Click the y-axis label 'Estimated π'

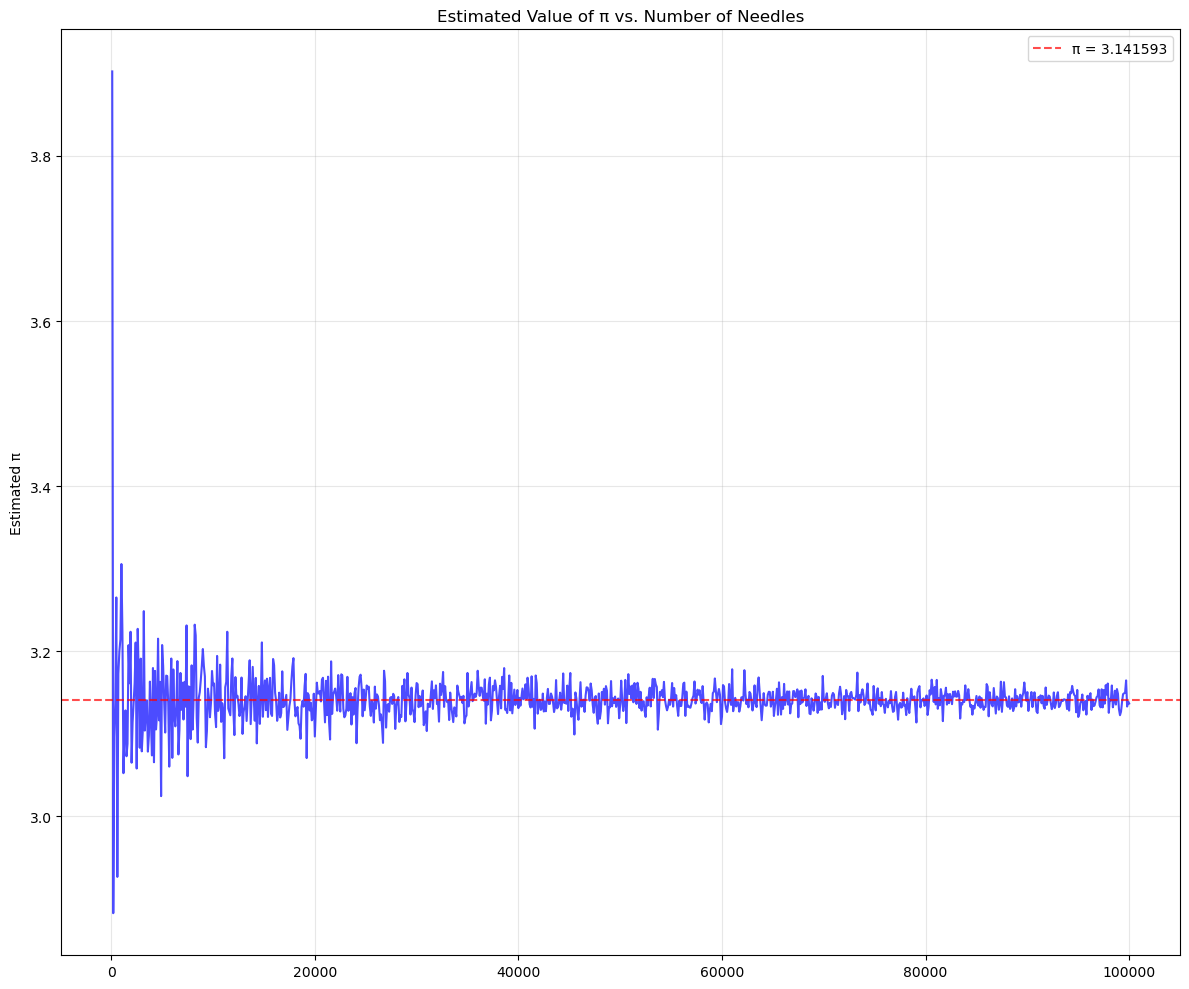(x=16, y=494)
